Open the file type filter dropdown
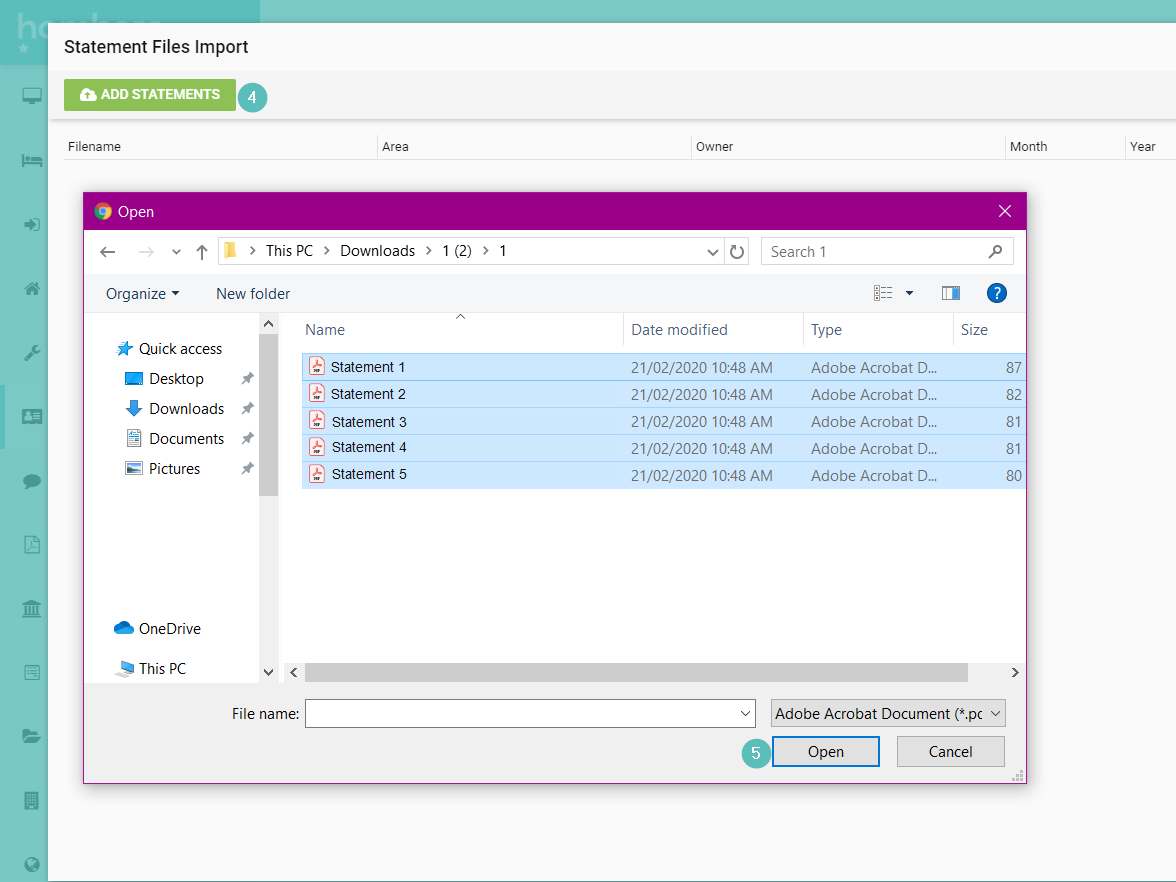 887,713
